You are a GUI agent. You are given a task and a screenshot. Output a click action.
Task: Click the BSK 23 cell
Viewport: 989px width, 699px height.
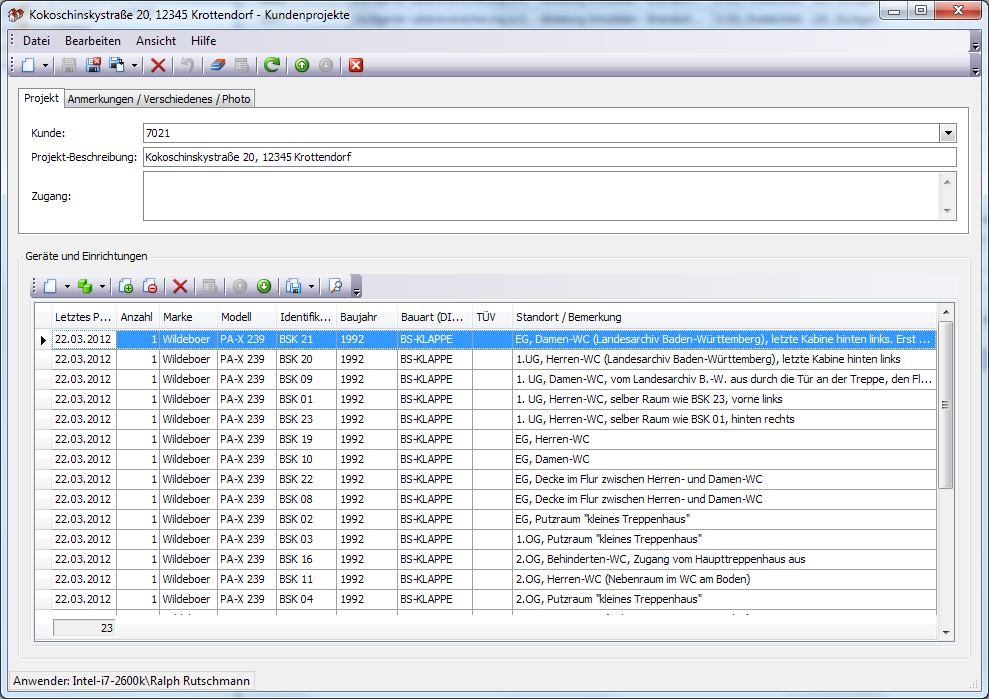(x=306, y=419)
